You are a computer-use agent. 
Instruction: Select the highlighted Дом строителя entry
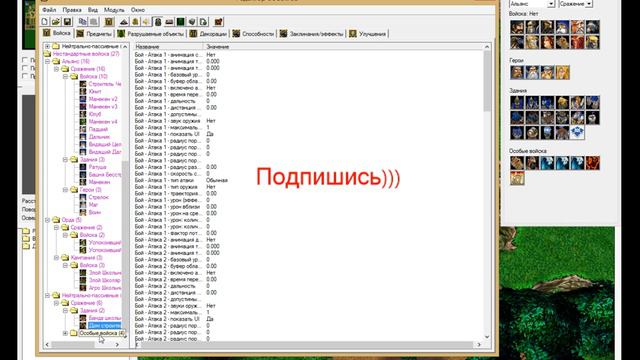105,326
